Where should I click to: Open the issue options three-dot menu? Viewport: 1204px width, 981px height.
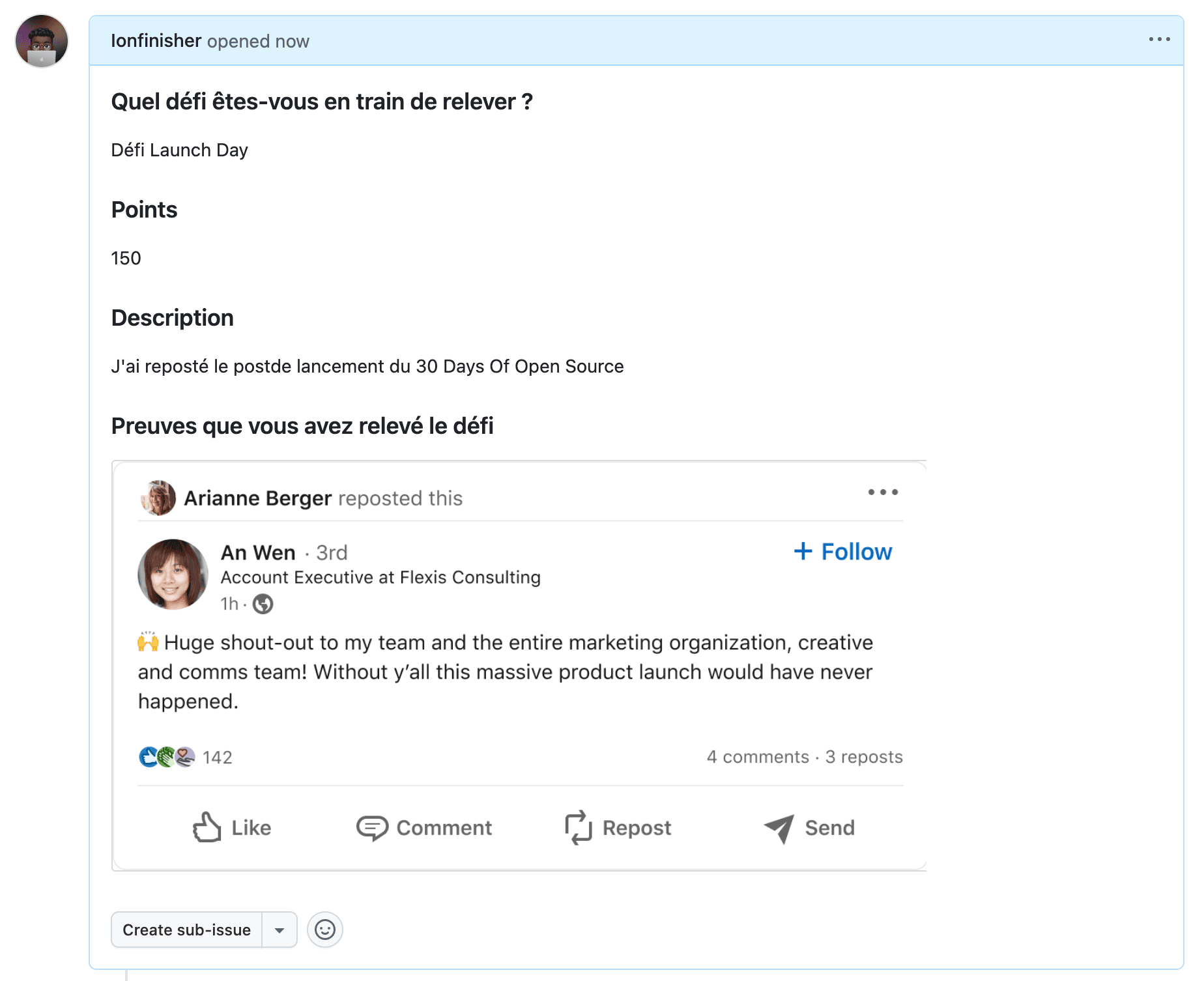pyautogui.click(x=1159, y=40)
